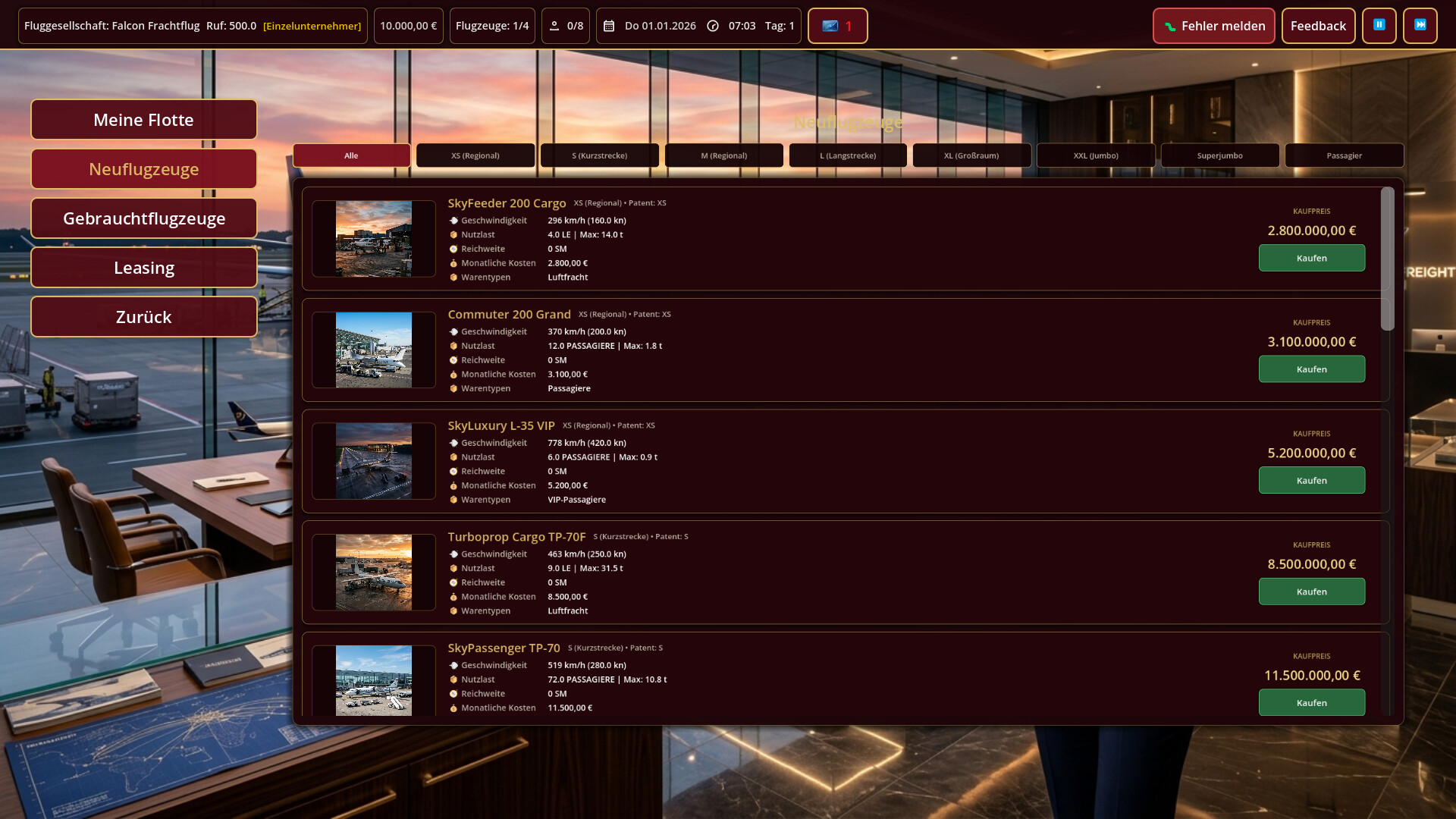Click SkyFeeder 200 Cargo thumbnail image
The width and height of the screenshot is (1456, 819).
(x=374, y=239)
